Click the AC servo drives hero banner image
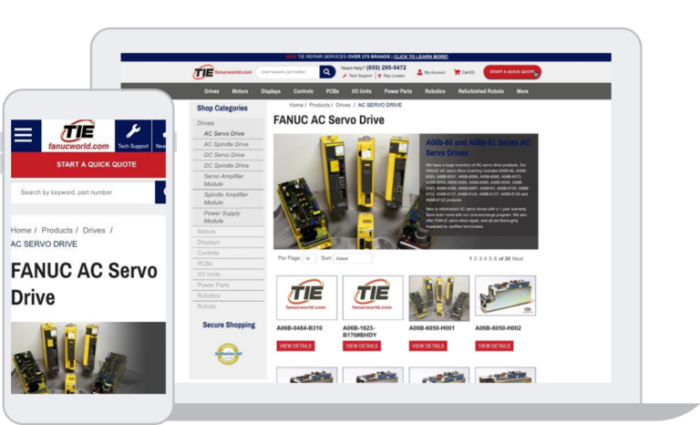Image resolution: width=700 pixels, height=425 pixels. coord(406,191)
